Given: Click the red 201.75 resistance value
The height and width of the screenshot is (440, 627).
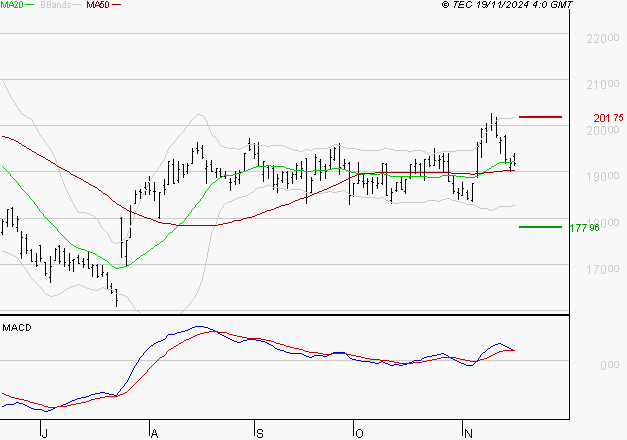Looking at the screenshot, I should coord(608,118).
